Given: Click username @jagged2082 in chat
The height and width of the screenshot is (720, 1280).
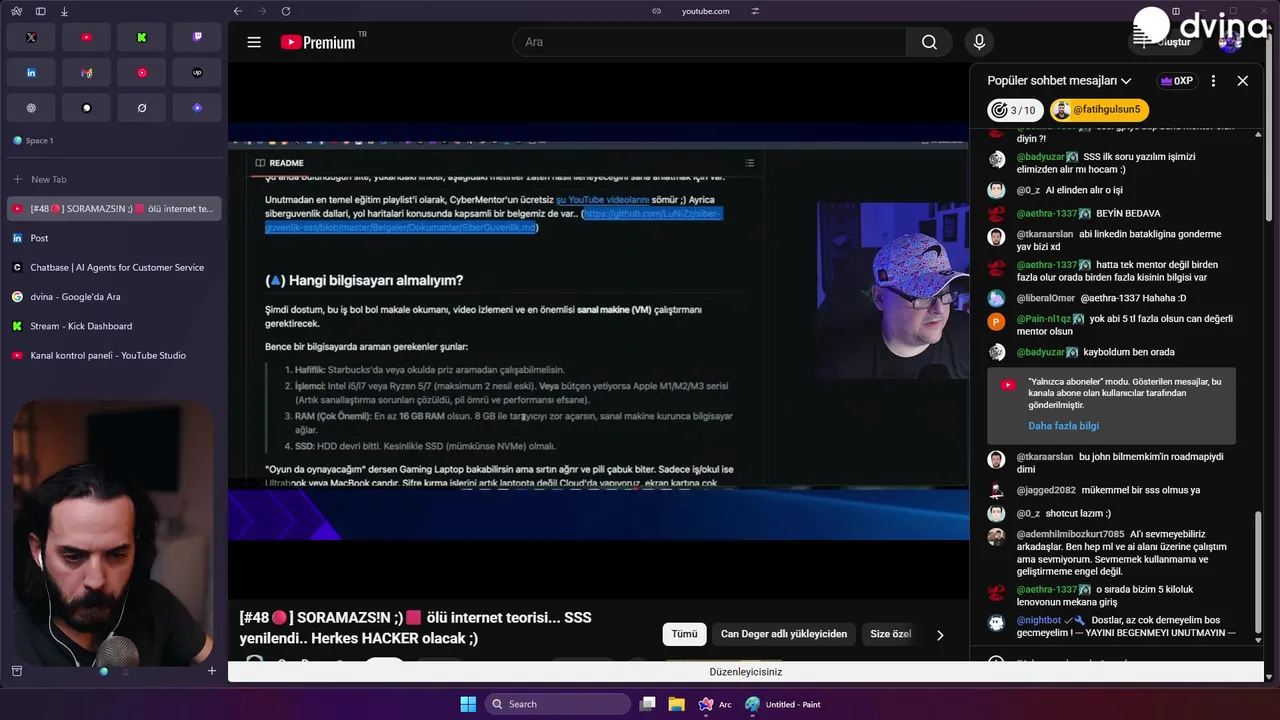Looking at the screenshot, I should 1046,490.
